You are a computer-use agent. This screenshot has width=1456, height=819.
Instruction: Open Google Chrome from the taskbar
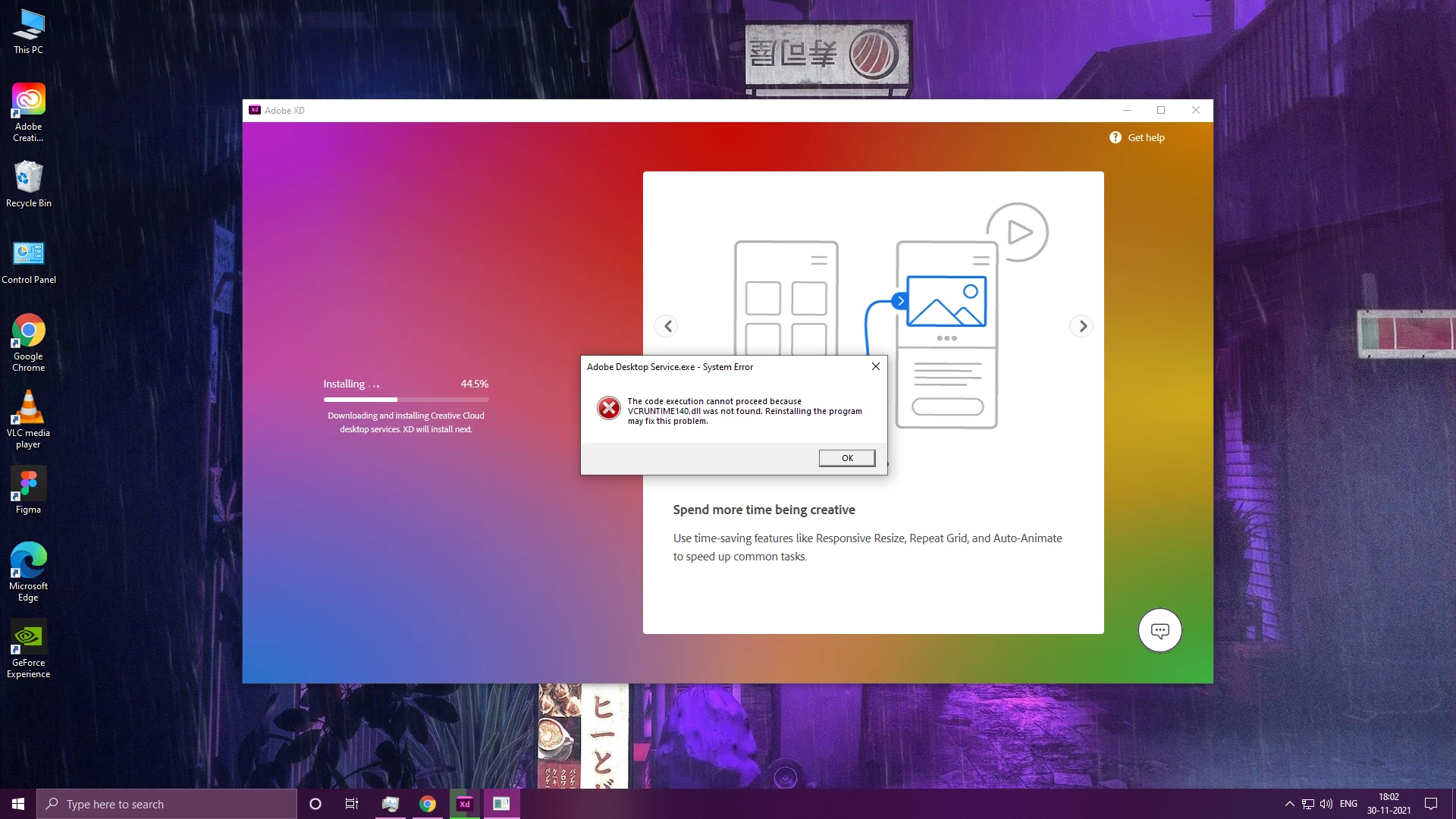click(428, 804)
